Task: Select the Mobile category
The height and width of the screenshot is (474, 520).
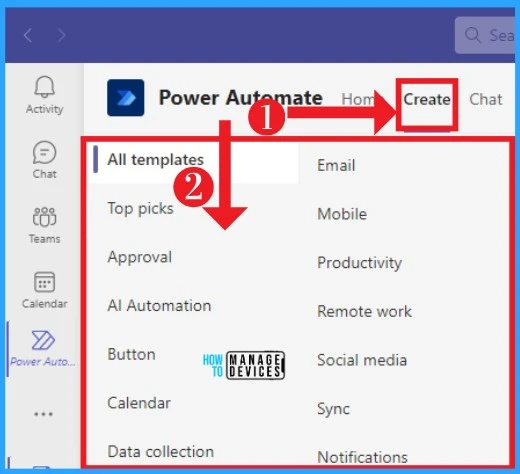Action: 342,214
